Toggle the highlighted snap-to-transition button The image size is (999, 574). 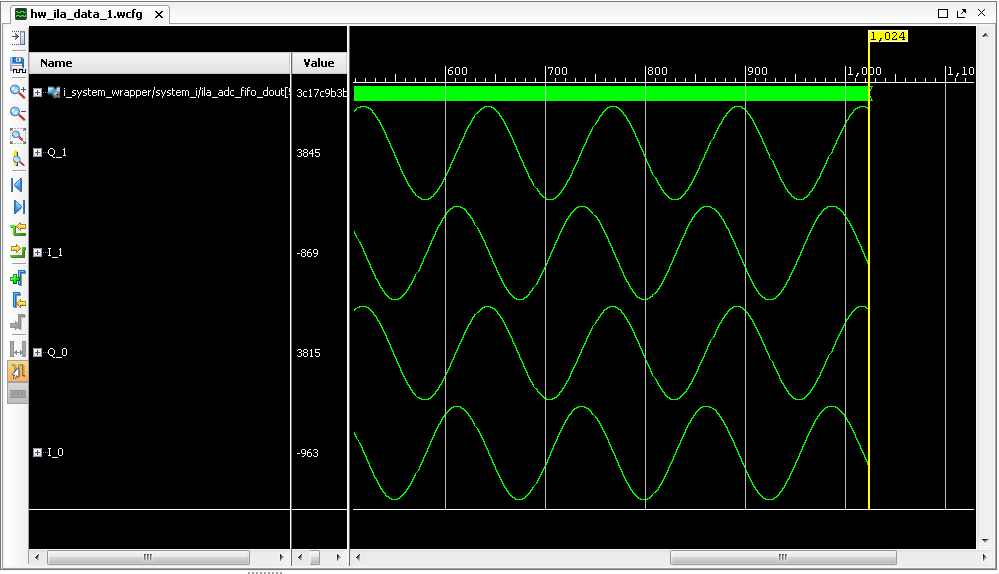pyautogui.click(x=18, y=371)
